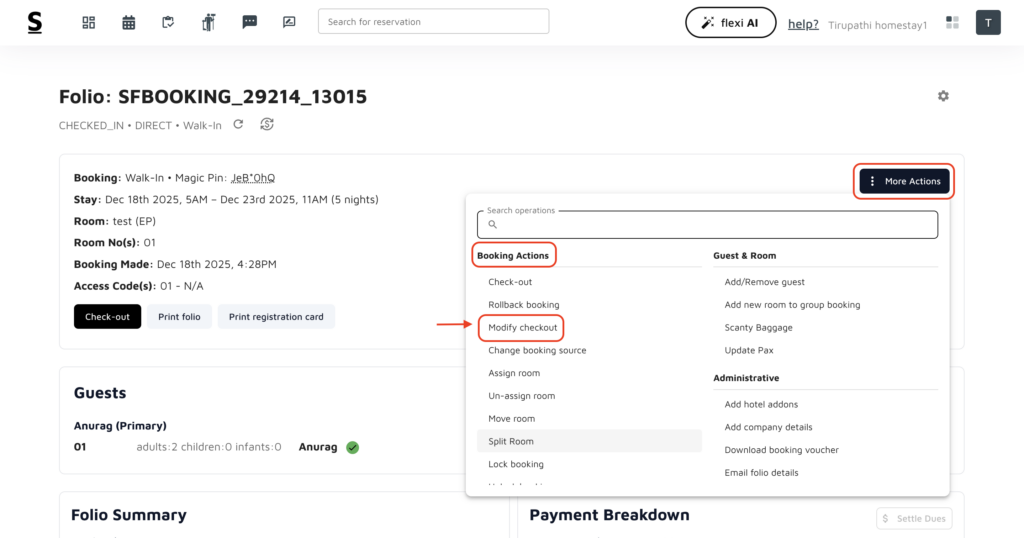Image resolution: width=1024 pixels, height=538 pixels.
Task: Open the apps grid icon near the profile avatar
Action: point(952,22)
